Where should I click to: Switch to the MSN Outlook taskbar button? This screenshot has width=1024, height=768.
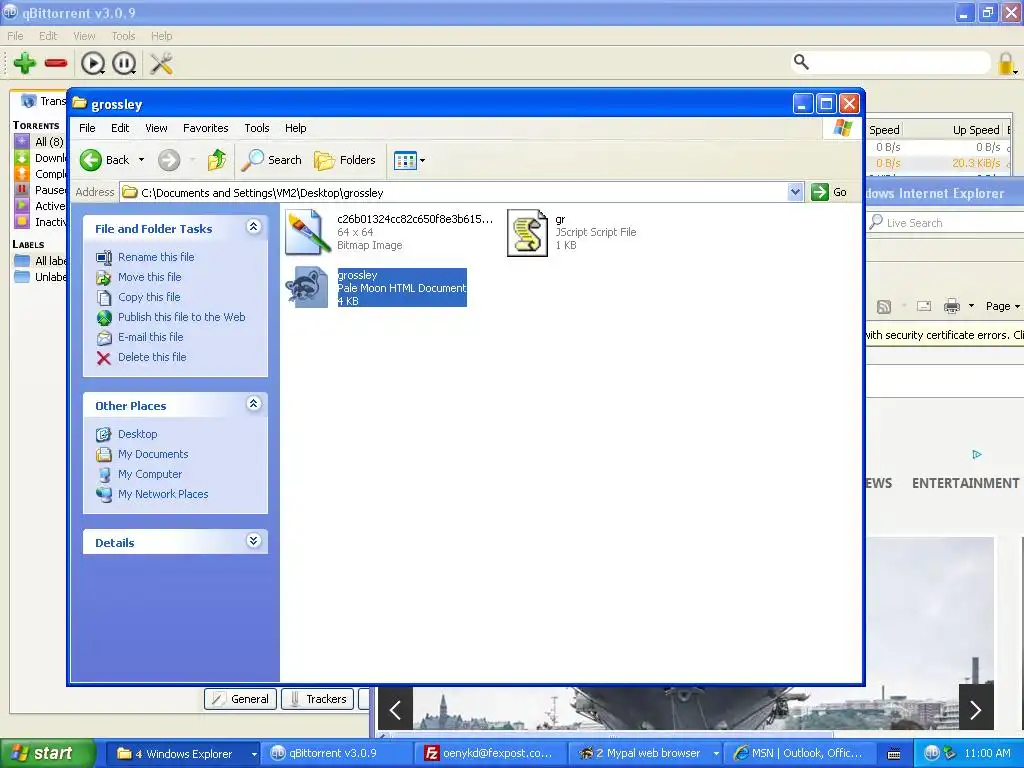pos(801,754)
